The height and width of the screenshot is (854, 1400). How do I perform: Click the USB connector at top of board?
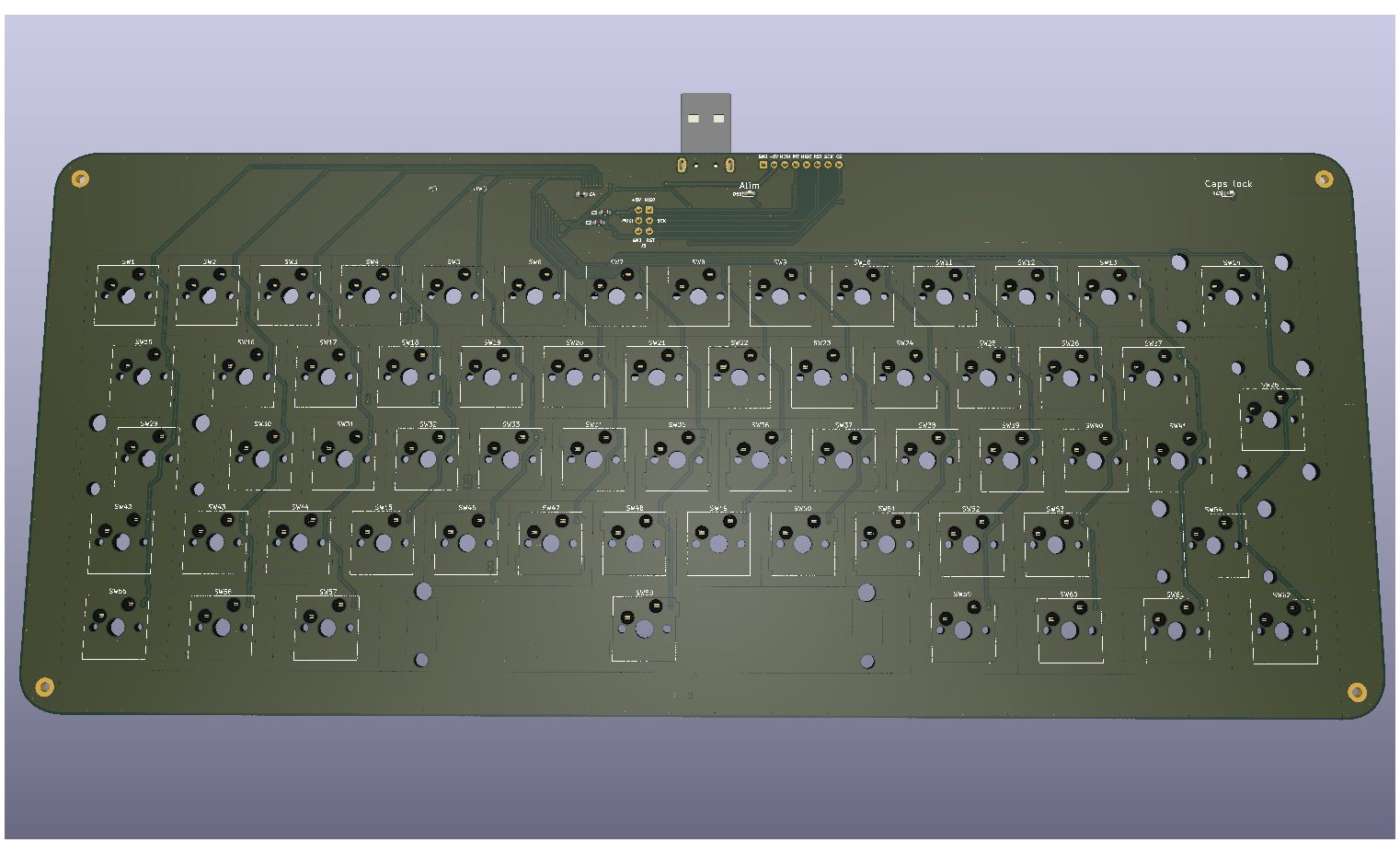click(706, 121)
